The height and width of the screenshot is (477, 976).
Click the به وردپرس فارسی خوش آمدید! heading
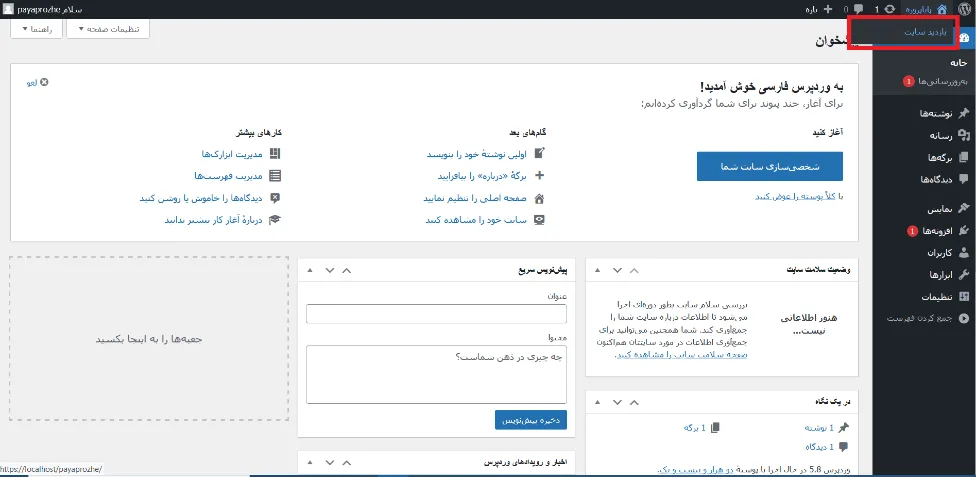click(772, 87)
